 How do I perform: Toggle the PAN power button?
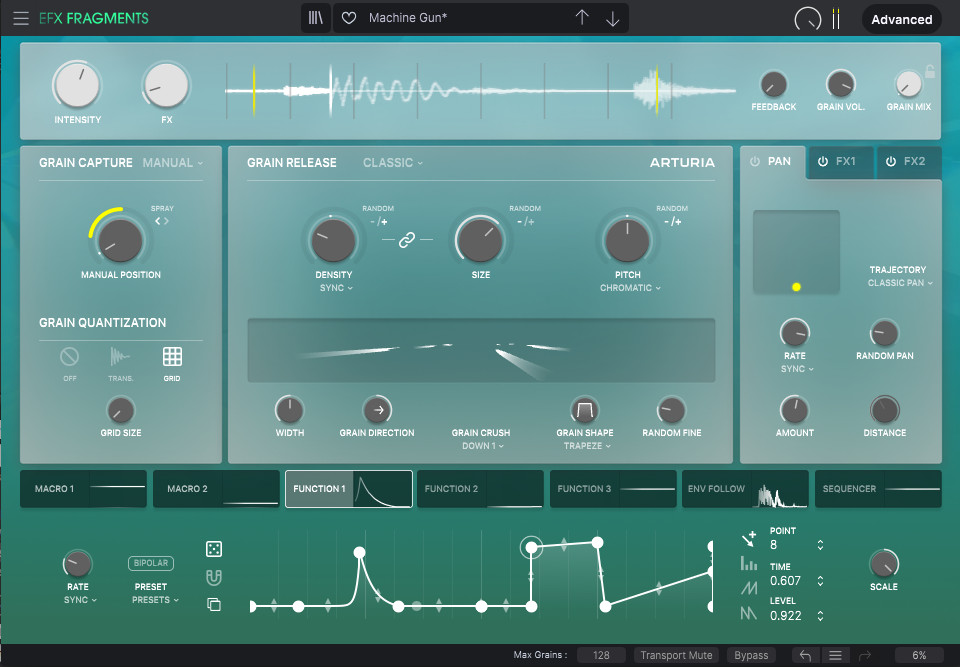click(x=755, y=162)
